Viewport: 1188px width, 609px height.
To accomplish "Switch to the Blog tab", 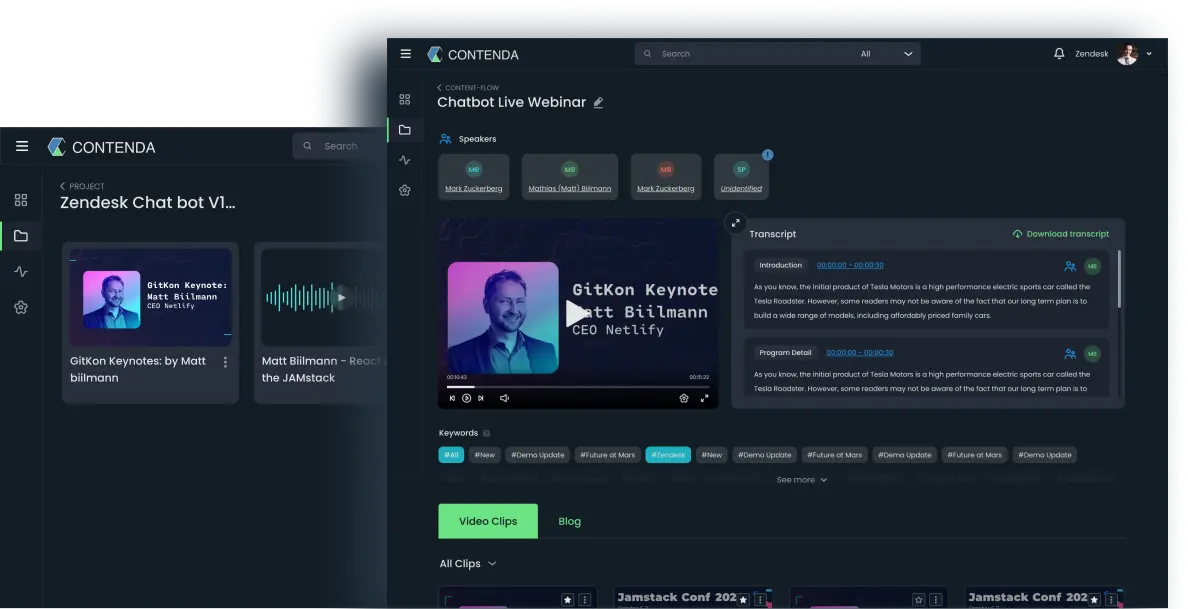I will (569, 521).
